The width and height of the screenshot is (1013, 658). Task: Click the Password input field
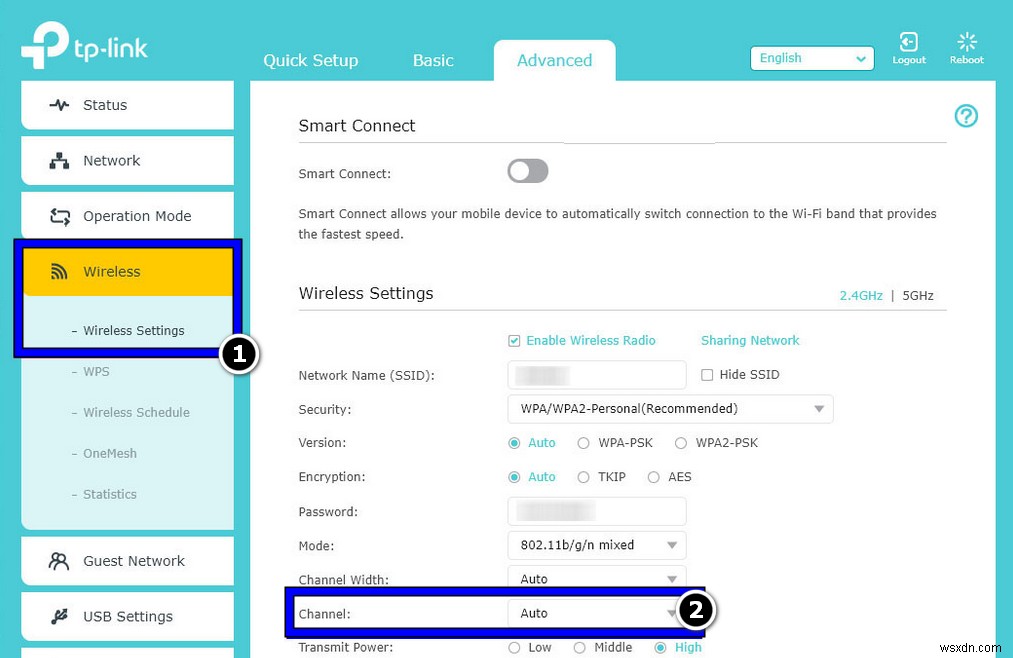click(597, 511)
